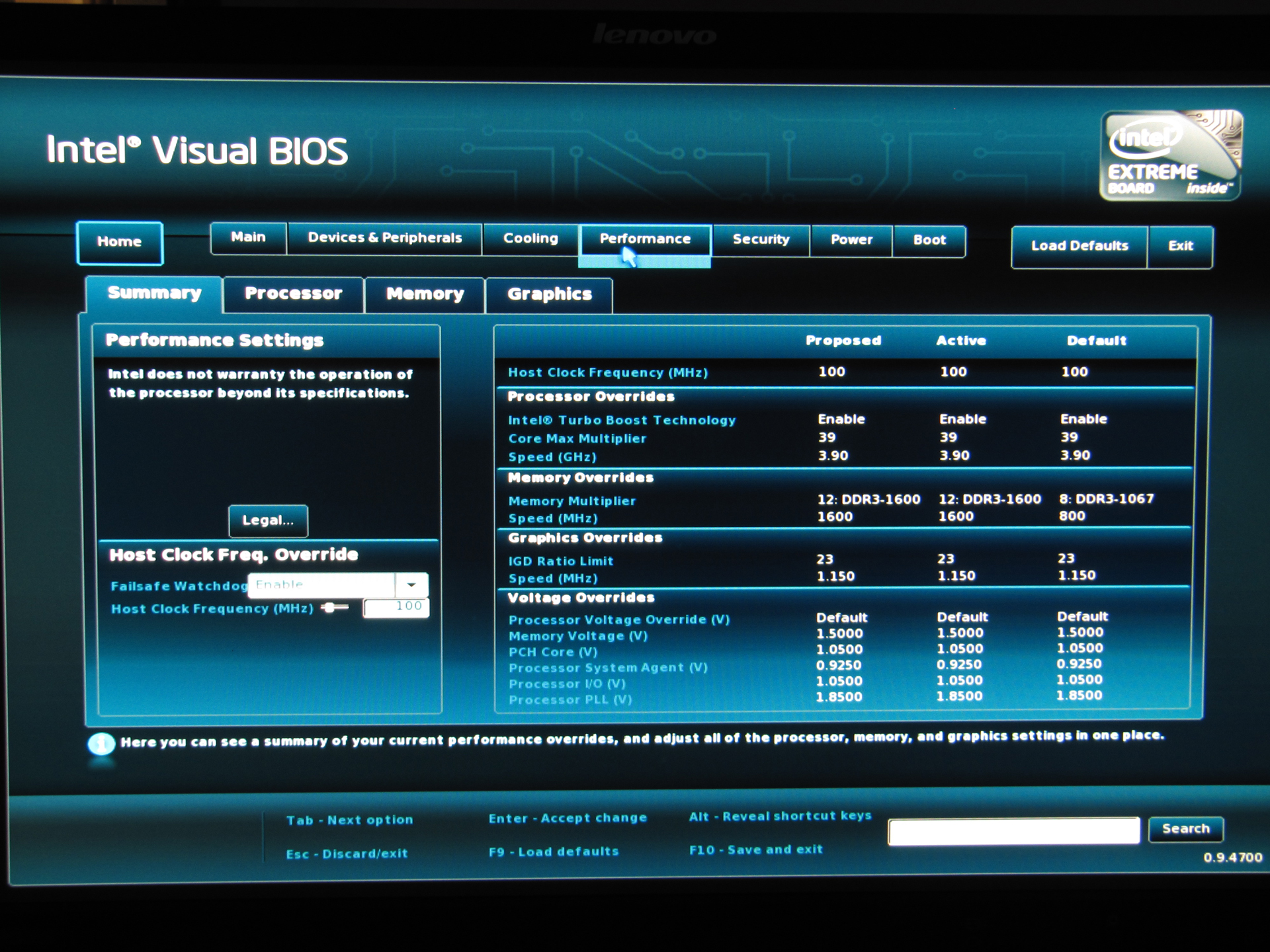Click the Processor I/O (V) label

coord(567,684)
